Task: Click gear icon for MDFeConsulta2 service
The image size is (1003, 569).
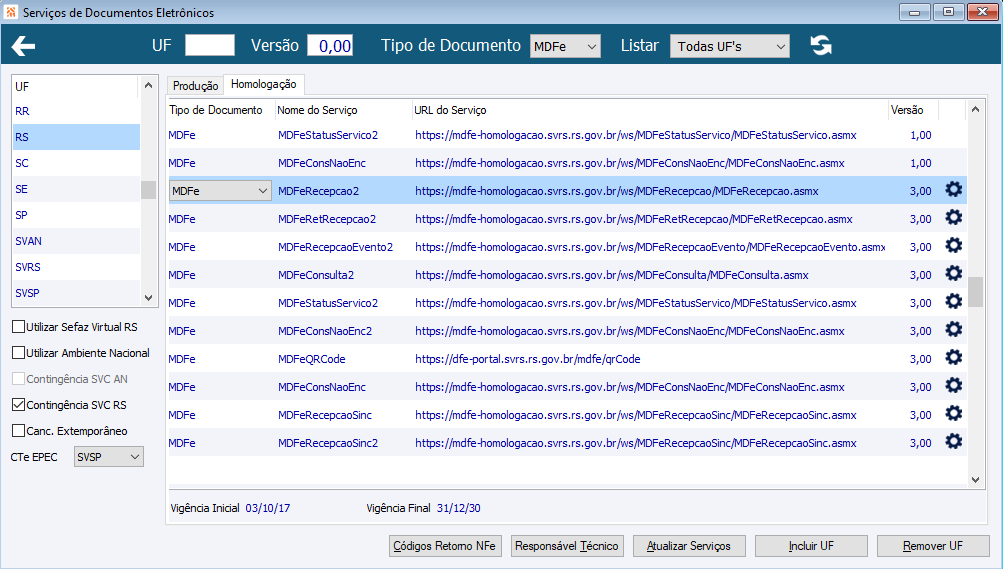Action: (953, 274)
